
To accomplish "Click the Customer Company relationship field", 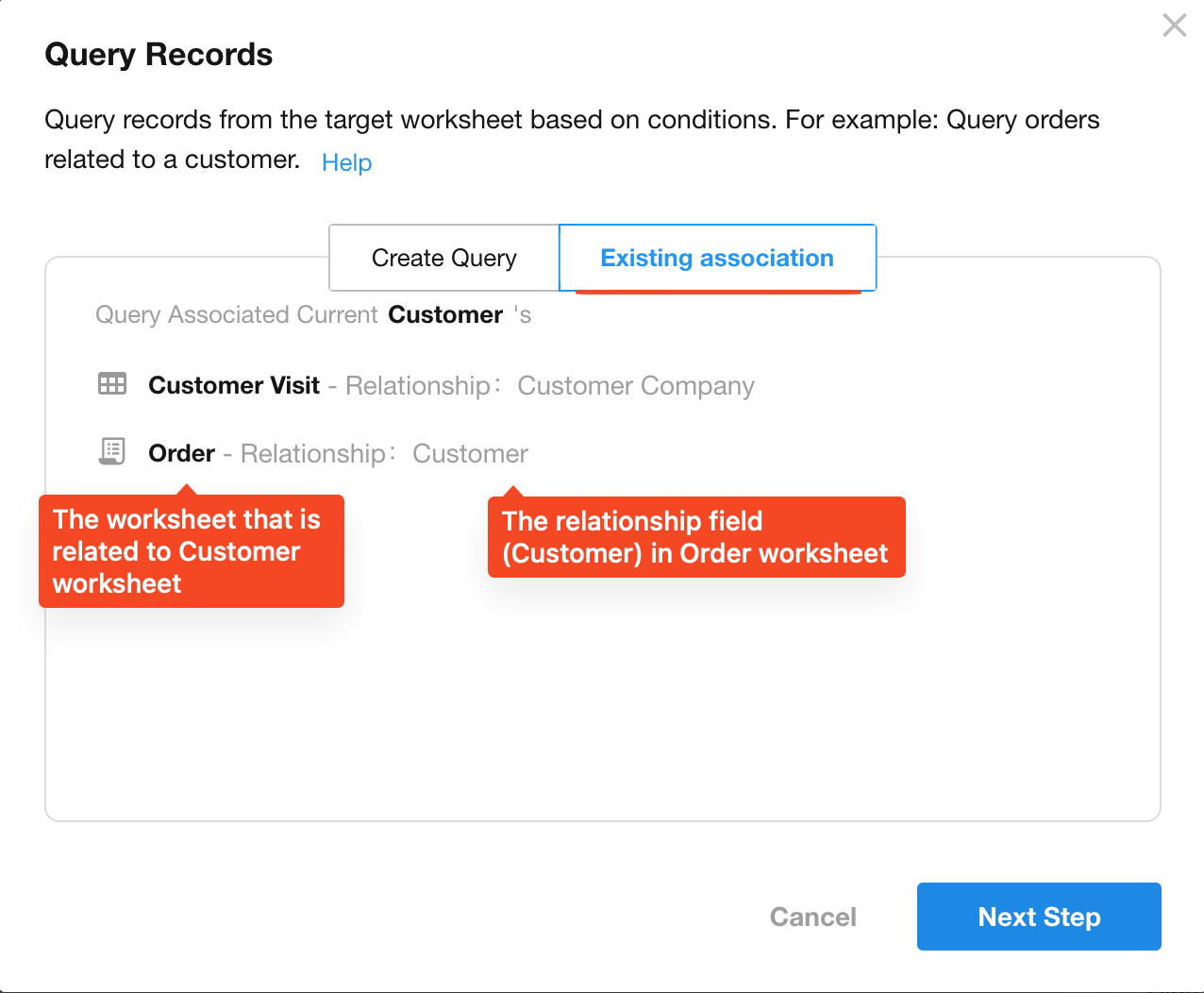I will coord(635,385).
